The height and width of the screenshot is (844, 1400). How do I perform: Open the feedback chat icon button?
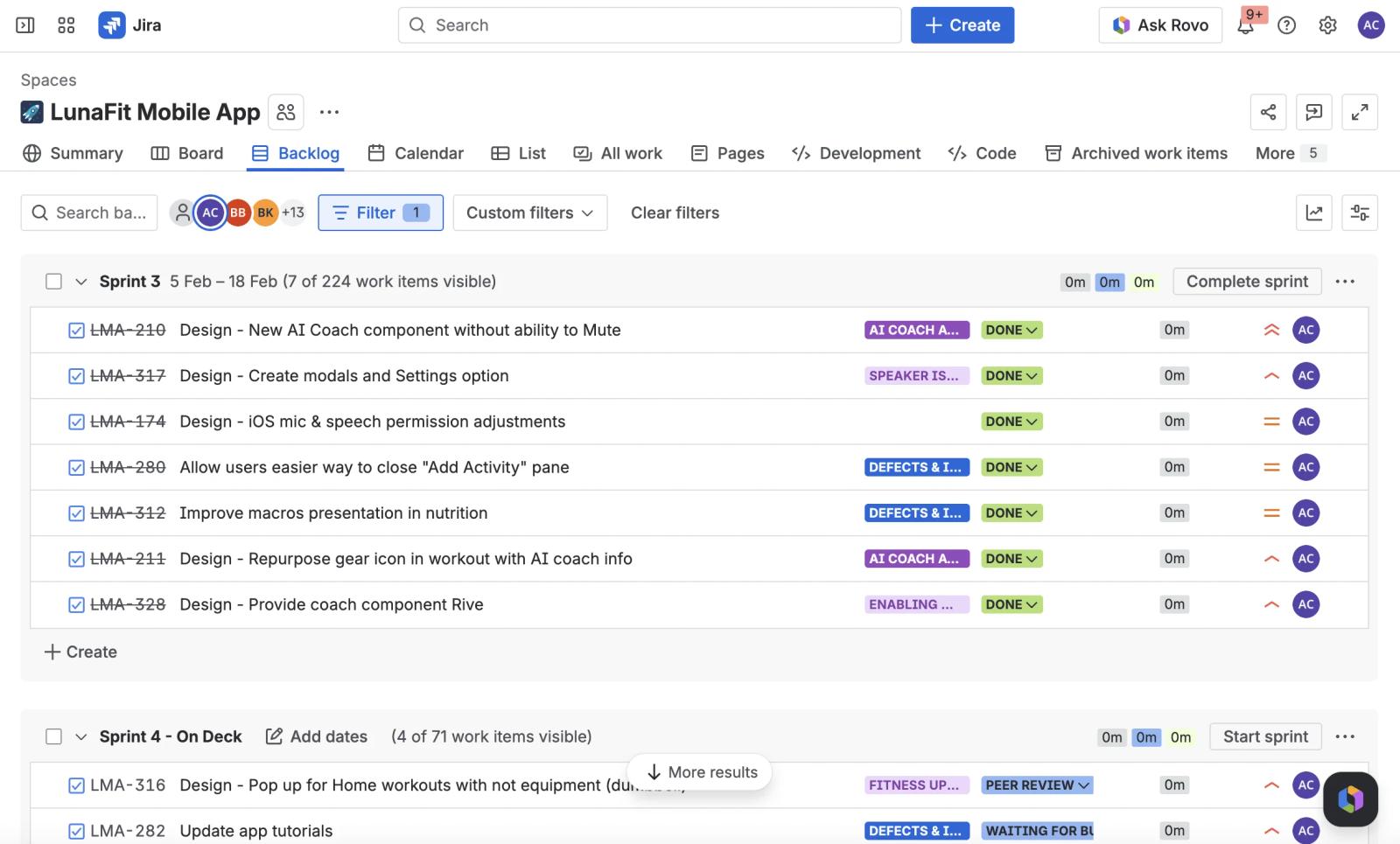(x=1313, y=112)
